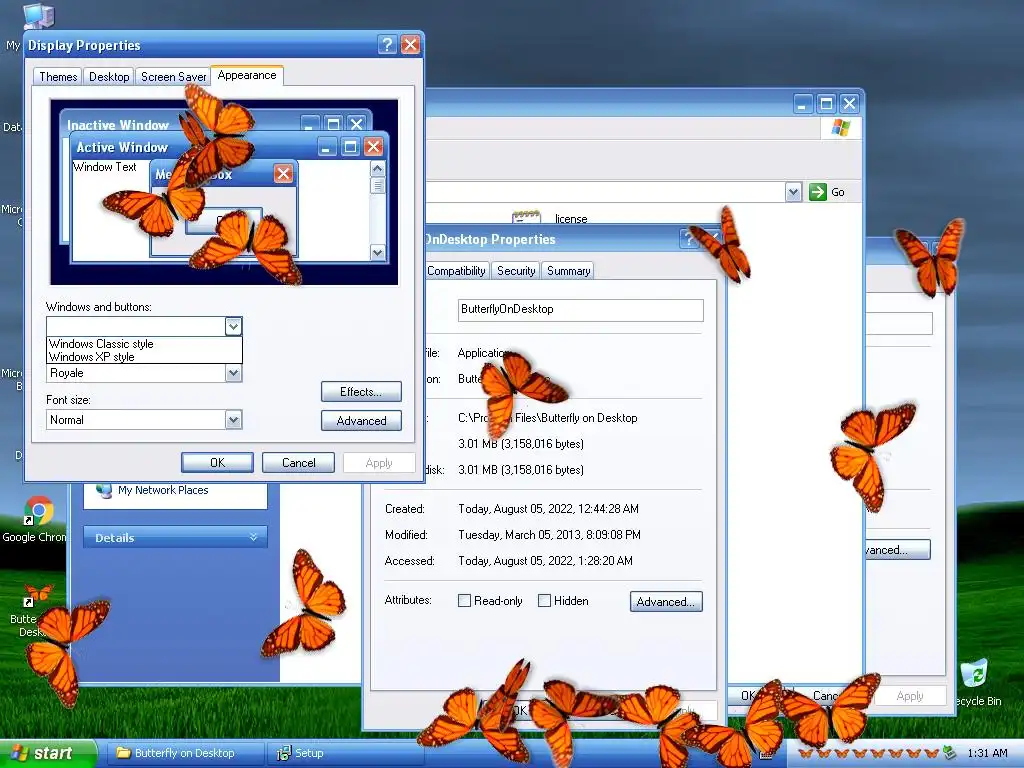This screenshot has width=1024, height=768.
Task: Click the Windows flag logo in Explorer
Action: (x=840, y=128)
